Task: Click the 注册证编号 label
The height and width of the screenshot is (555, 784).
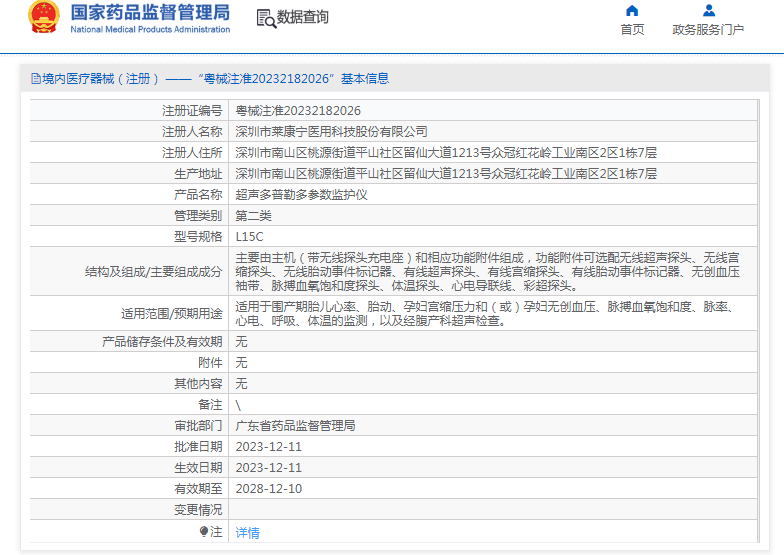Action: pyautogui.click(x=192, y=110)
